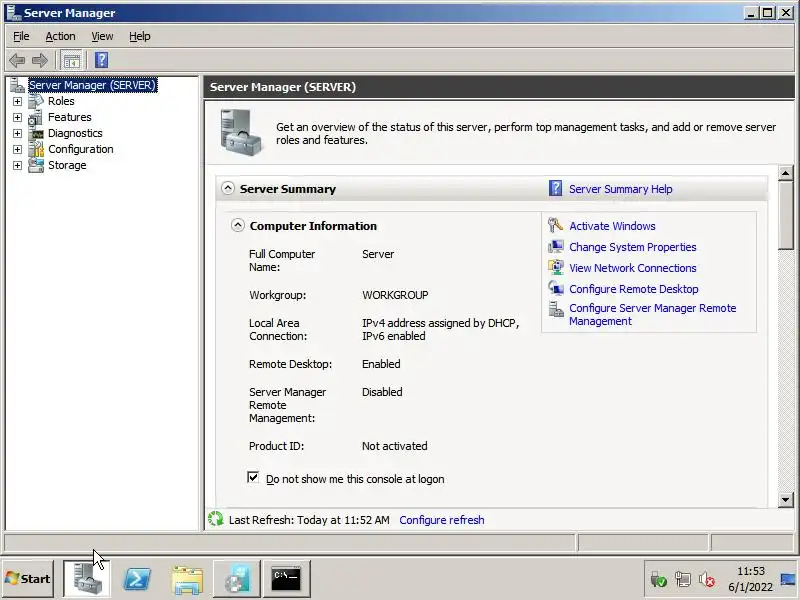The height and width of the screenshot is (600, 800).
Task: Collapse the Computer Information section
Action: point(238,225)
